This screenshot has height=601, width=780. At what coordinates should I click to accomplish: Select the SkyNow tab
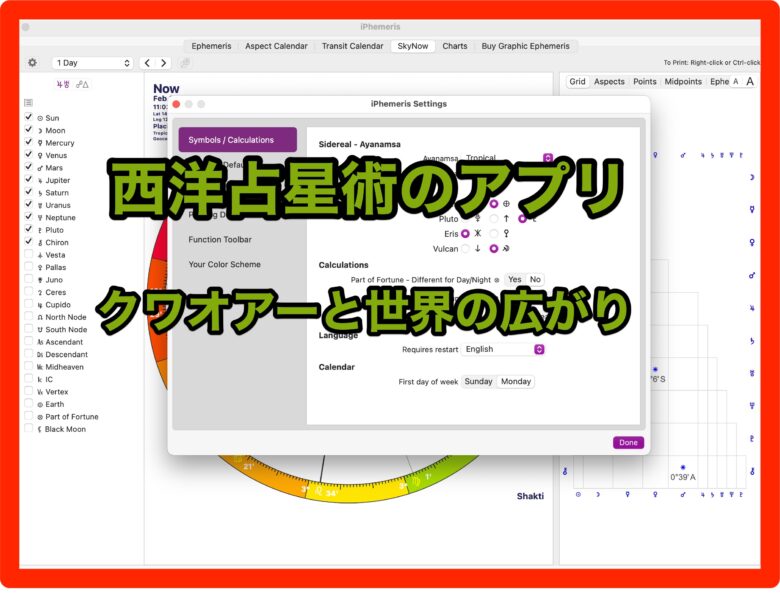412,46
